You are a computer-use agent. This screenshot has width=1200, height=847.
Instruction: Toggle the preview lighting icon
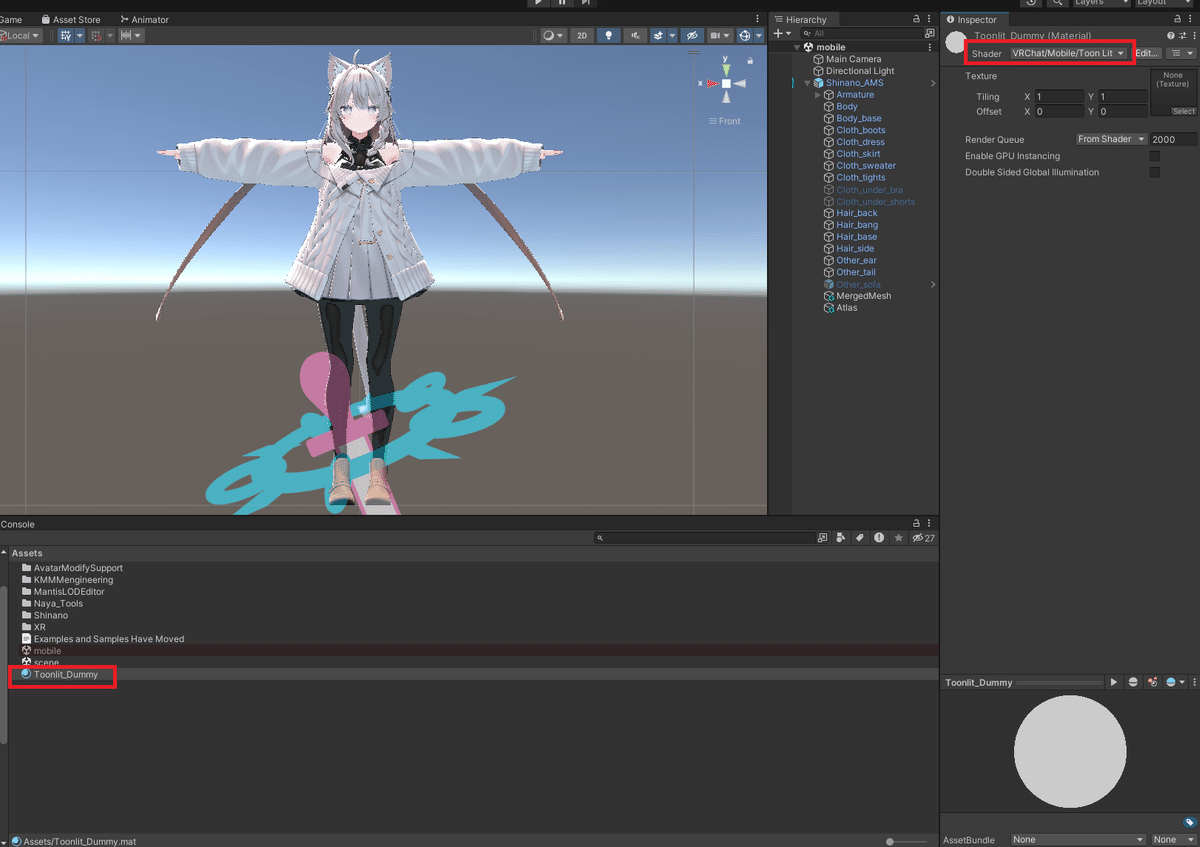[1152, 682]
